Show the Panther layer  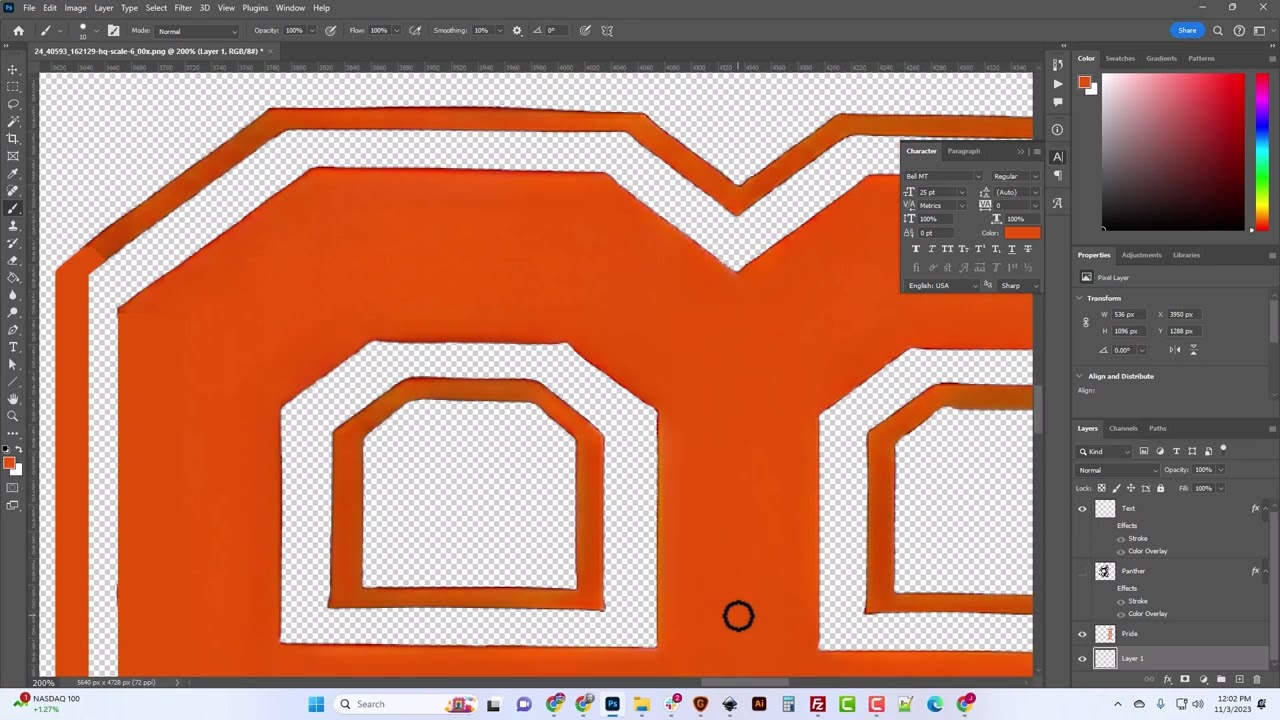(1082, 571)
